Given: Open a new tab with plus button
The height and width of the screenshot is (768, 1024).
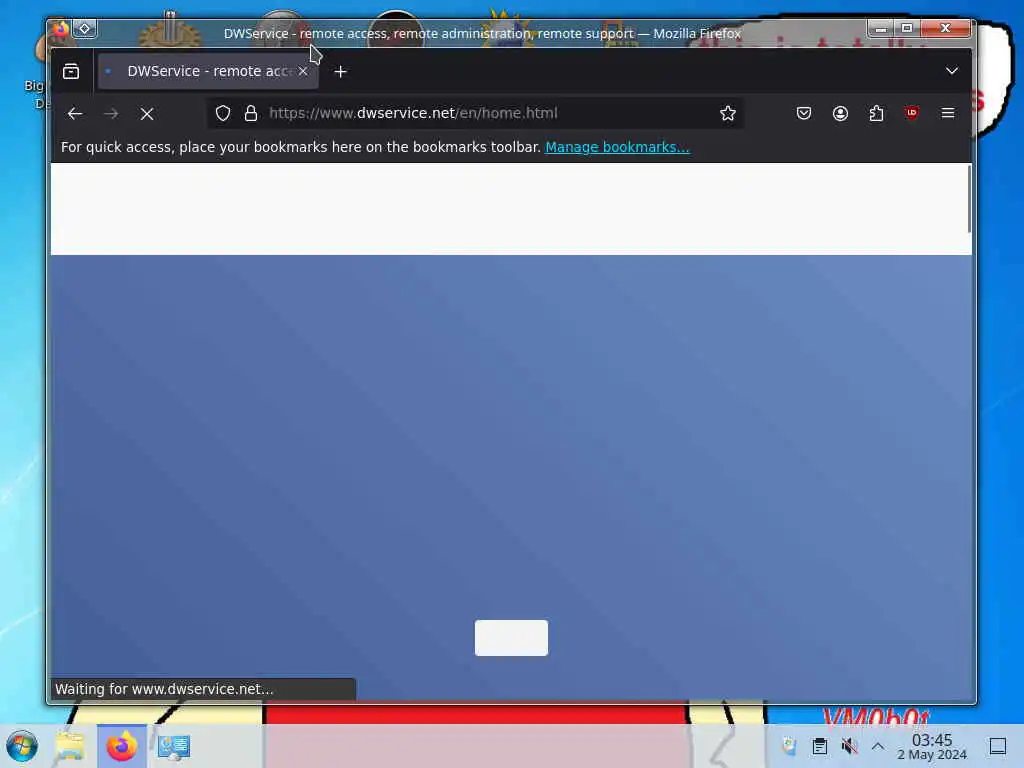Looking at the screenshot, I should tap(340, 72).
